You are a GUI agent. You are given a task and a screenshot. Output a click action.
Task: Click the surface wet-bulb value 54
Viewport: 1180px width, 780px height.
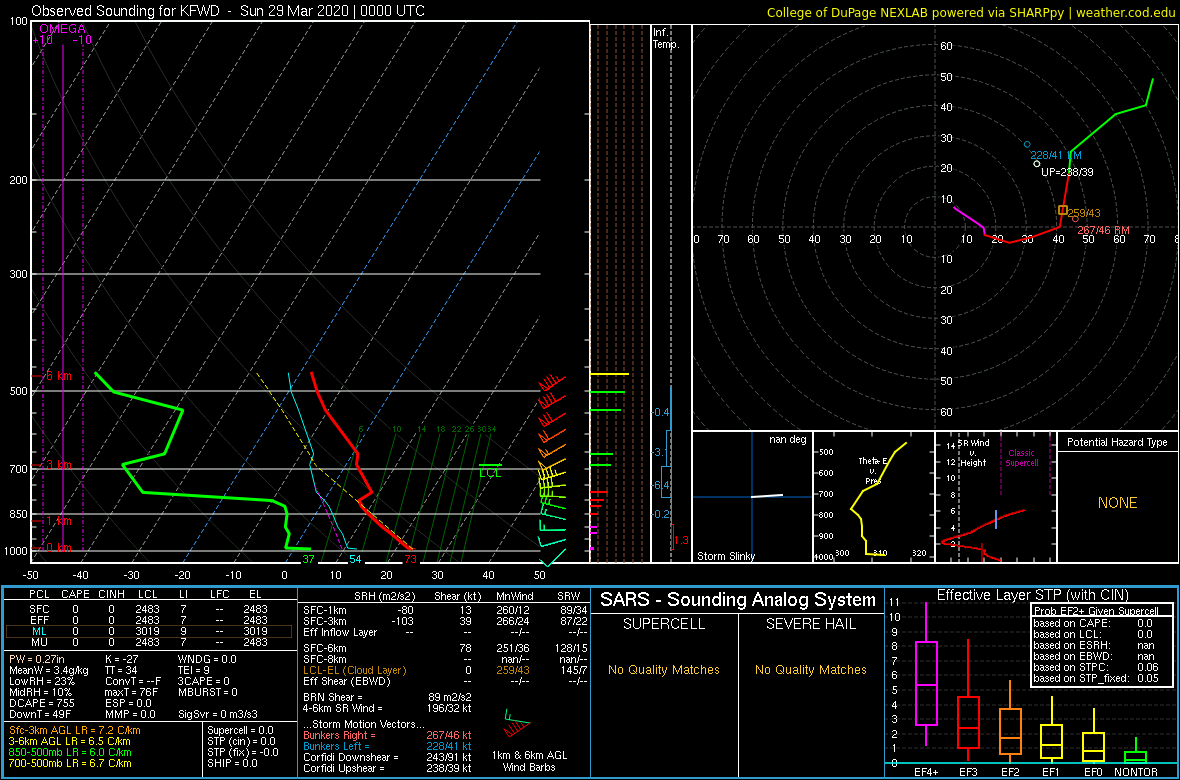pos(355,559)
